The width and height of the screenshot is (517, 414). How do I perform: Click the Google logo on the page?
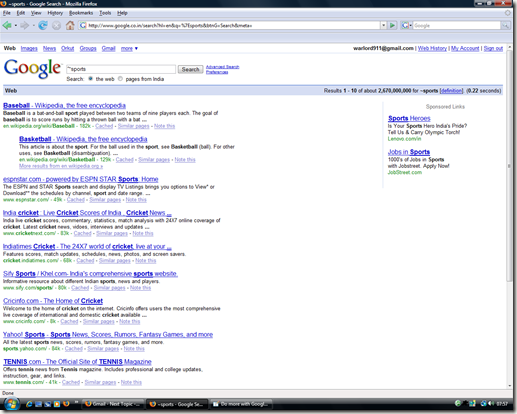point(33,69)
